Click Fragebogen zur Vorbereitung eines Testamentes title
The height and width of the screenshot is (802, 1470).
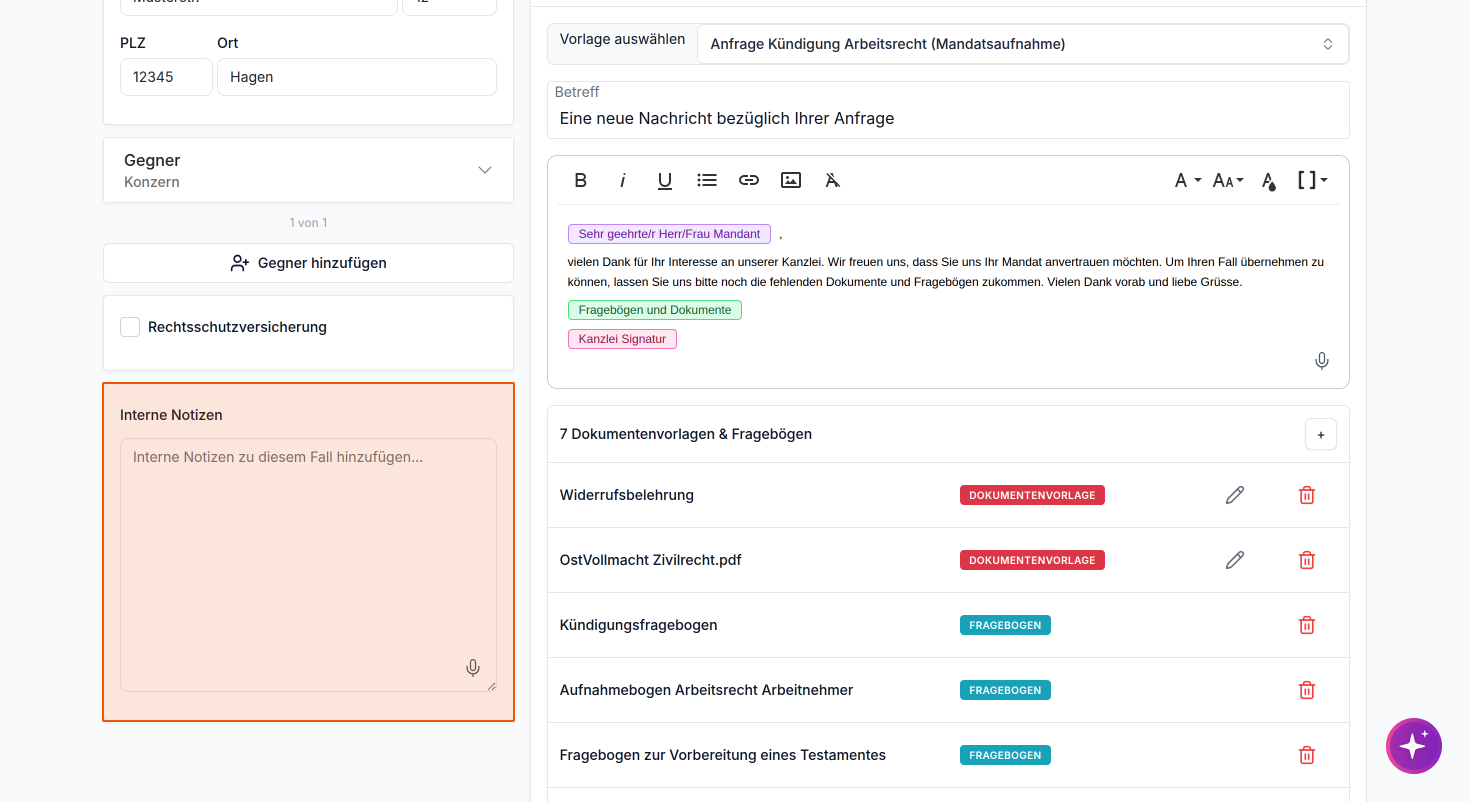coord(723,755)
